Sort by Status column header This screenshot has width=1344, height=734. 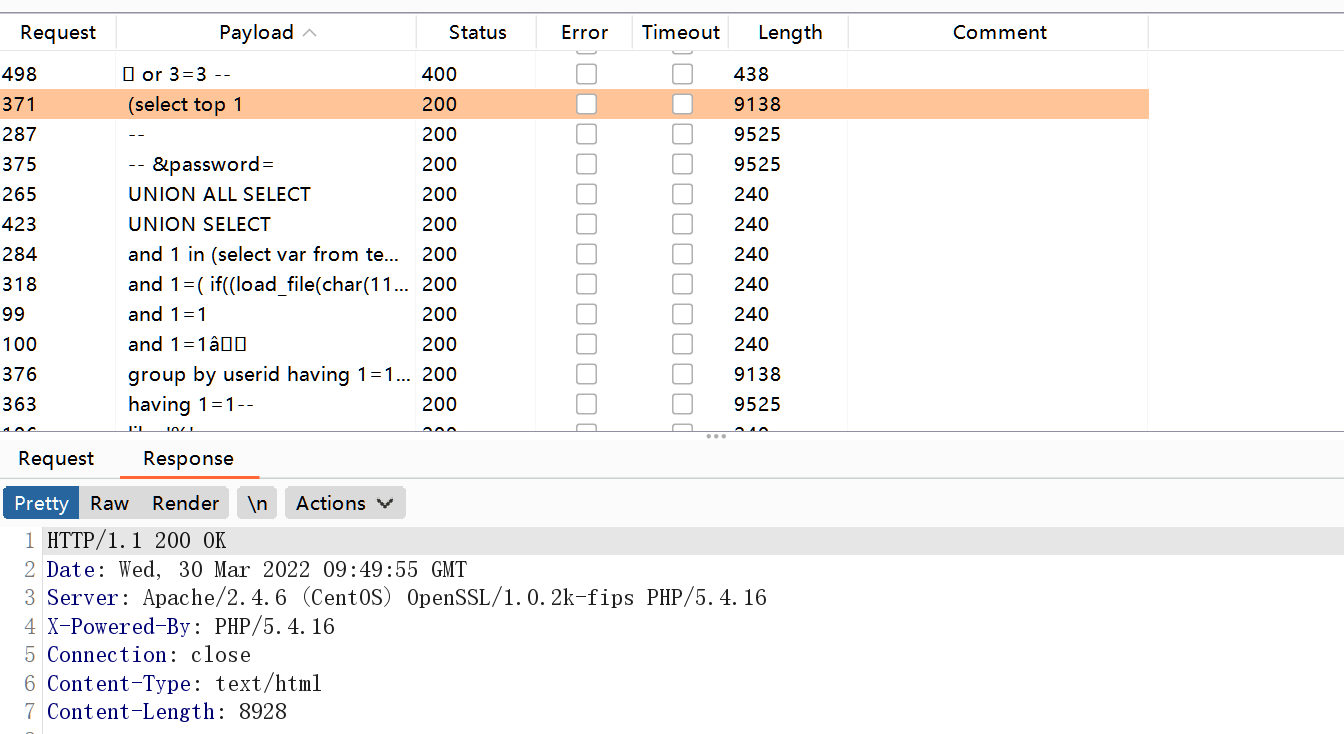coord(477,32)
